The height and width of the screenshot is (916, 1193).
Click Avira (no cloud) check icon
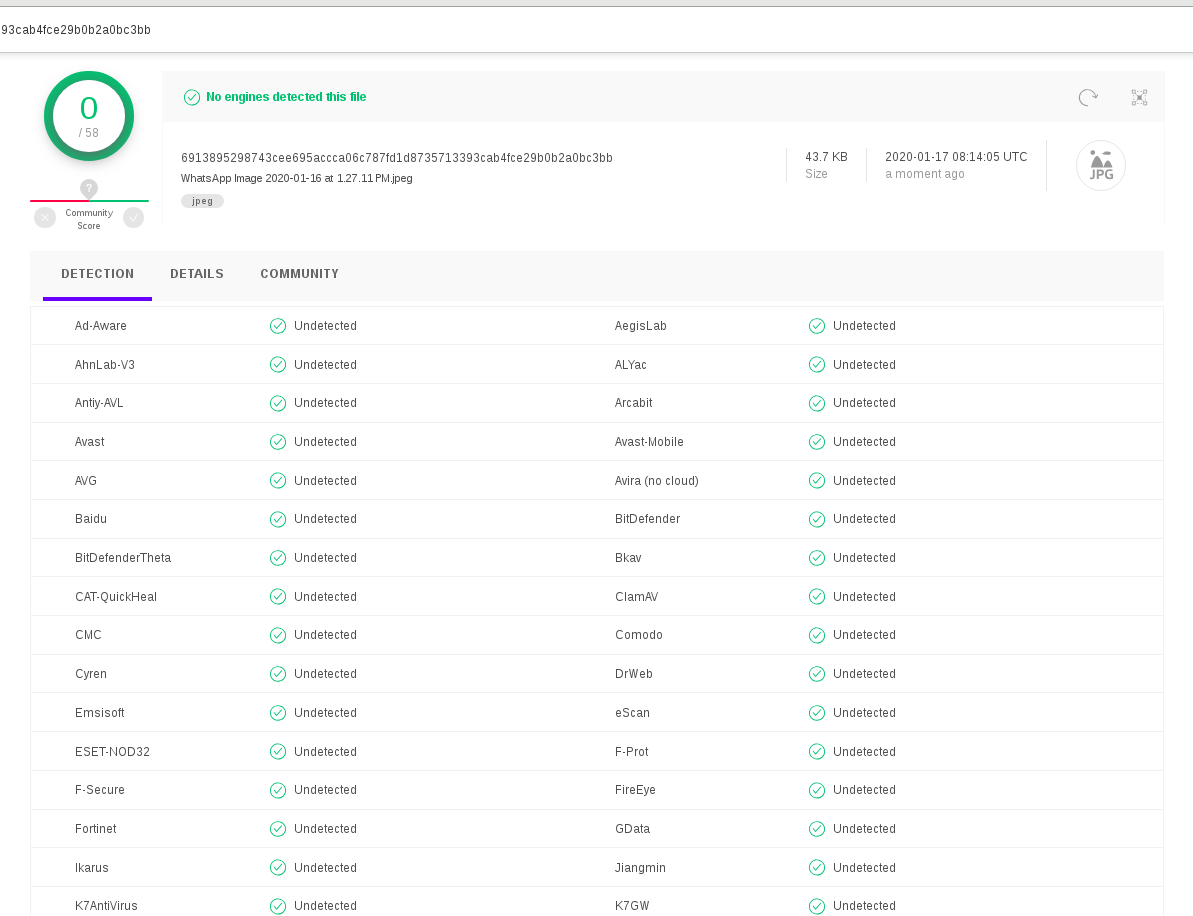[x=816, y=481]
